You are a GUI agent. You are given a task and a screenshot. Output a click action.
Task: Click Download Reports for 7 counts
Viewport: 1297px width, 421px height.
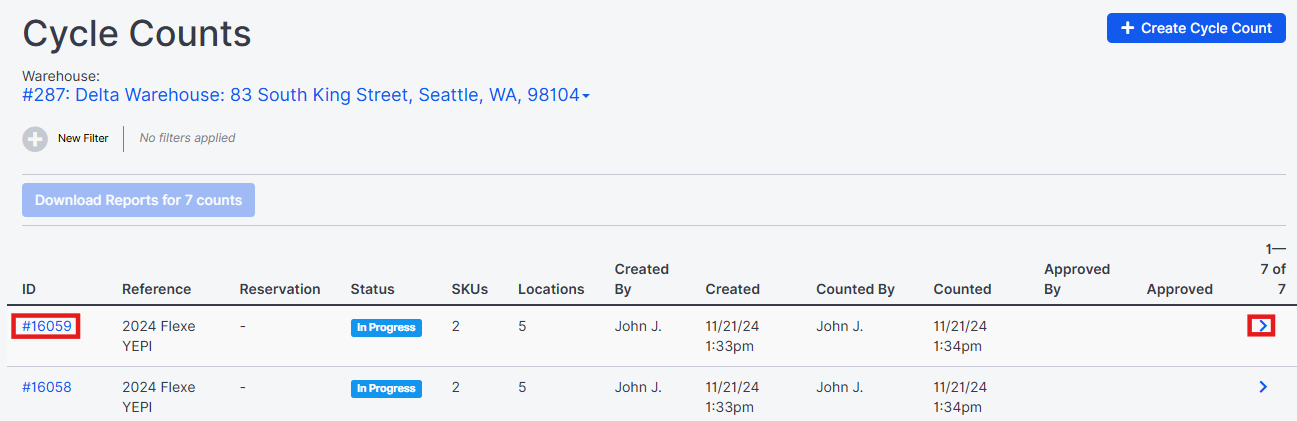tap(139, 200)
